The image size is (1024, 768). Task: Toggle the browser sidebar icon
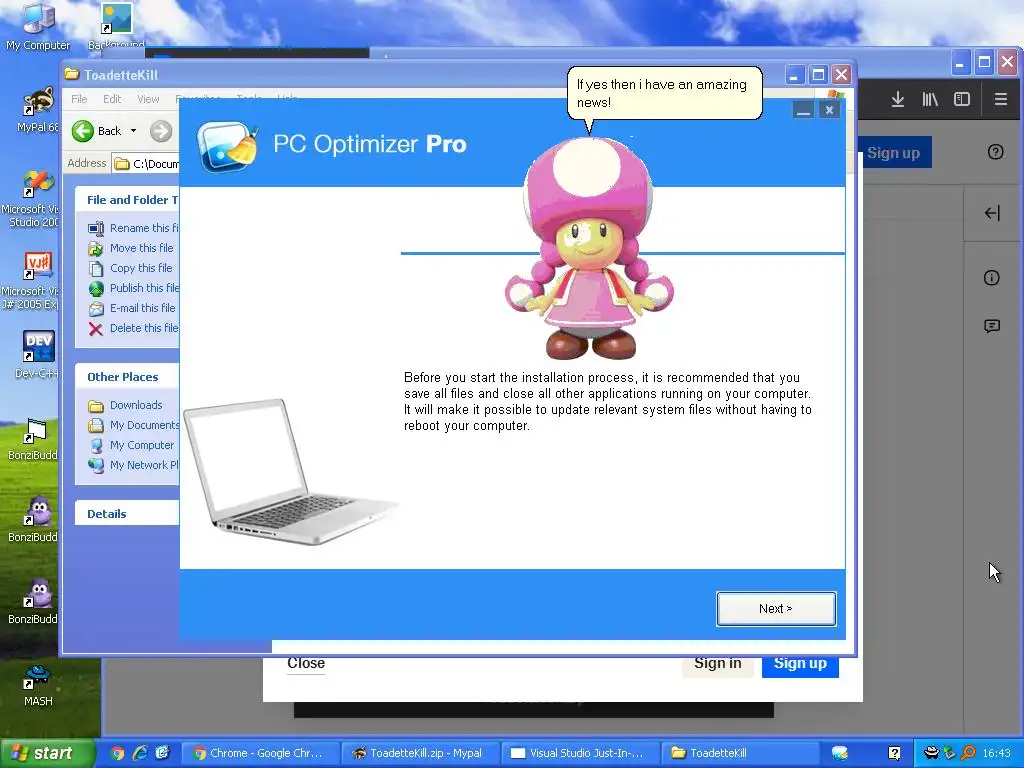962,99
